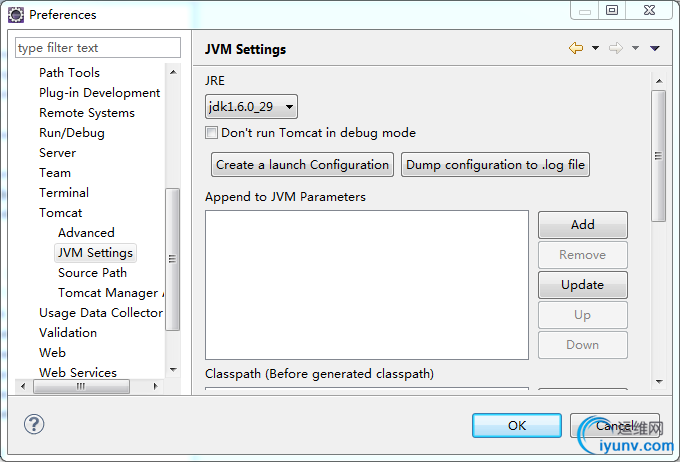The image size is (680, 462).
Task: Click tree horizontal scroll left arrow
Action: [x=23, y=386]
